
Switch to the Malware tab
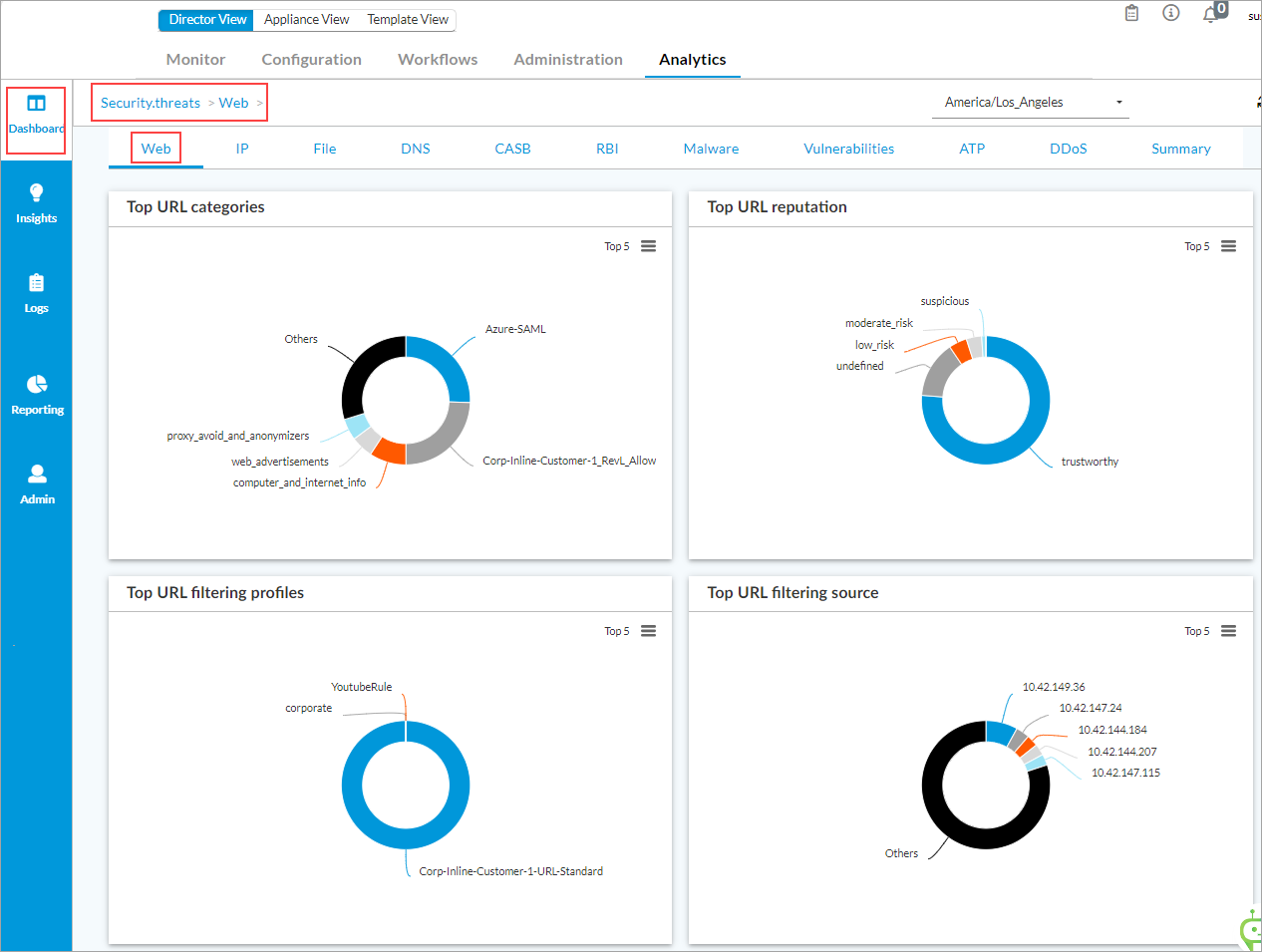(711, 149)
